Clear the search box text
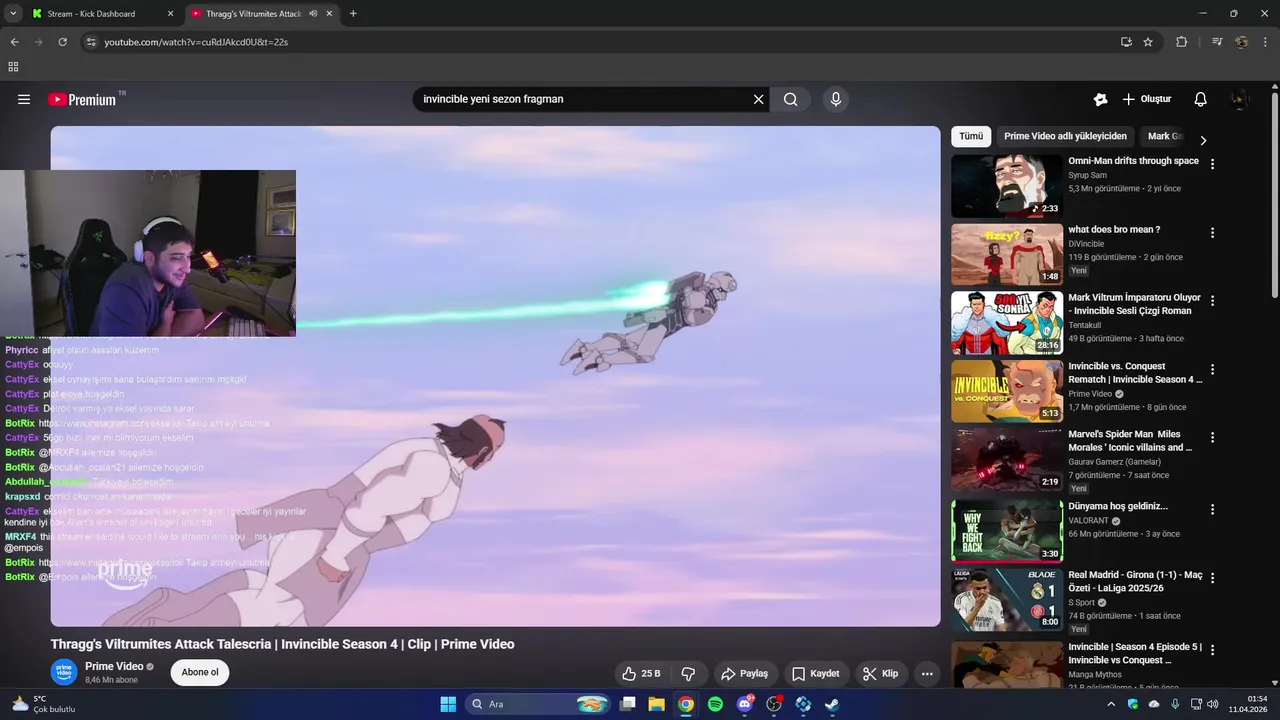The image size is (1280, 720). point(758,99)
